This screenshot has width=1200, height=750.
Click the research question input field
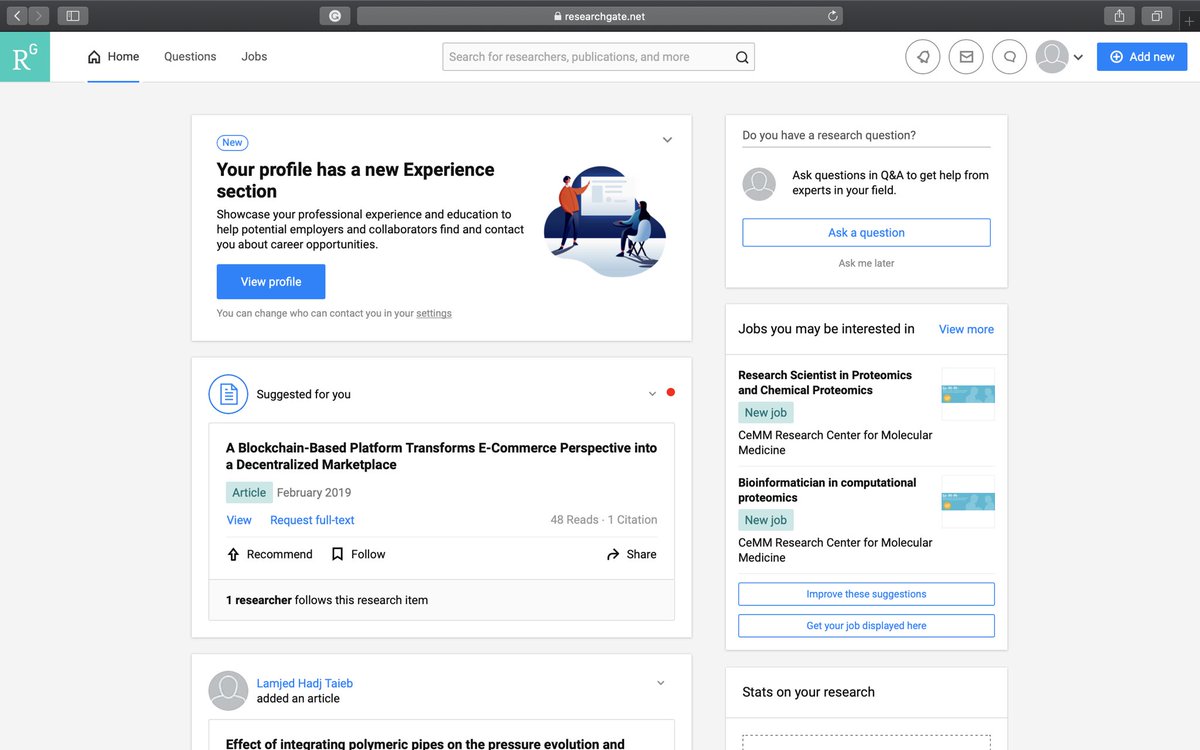tap(866, 135)
